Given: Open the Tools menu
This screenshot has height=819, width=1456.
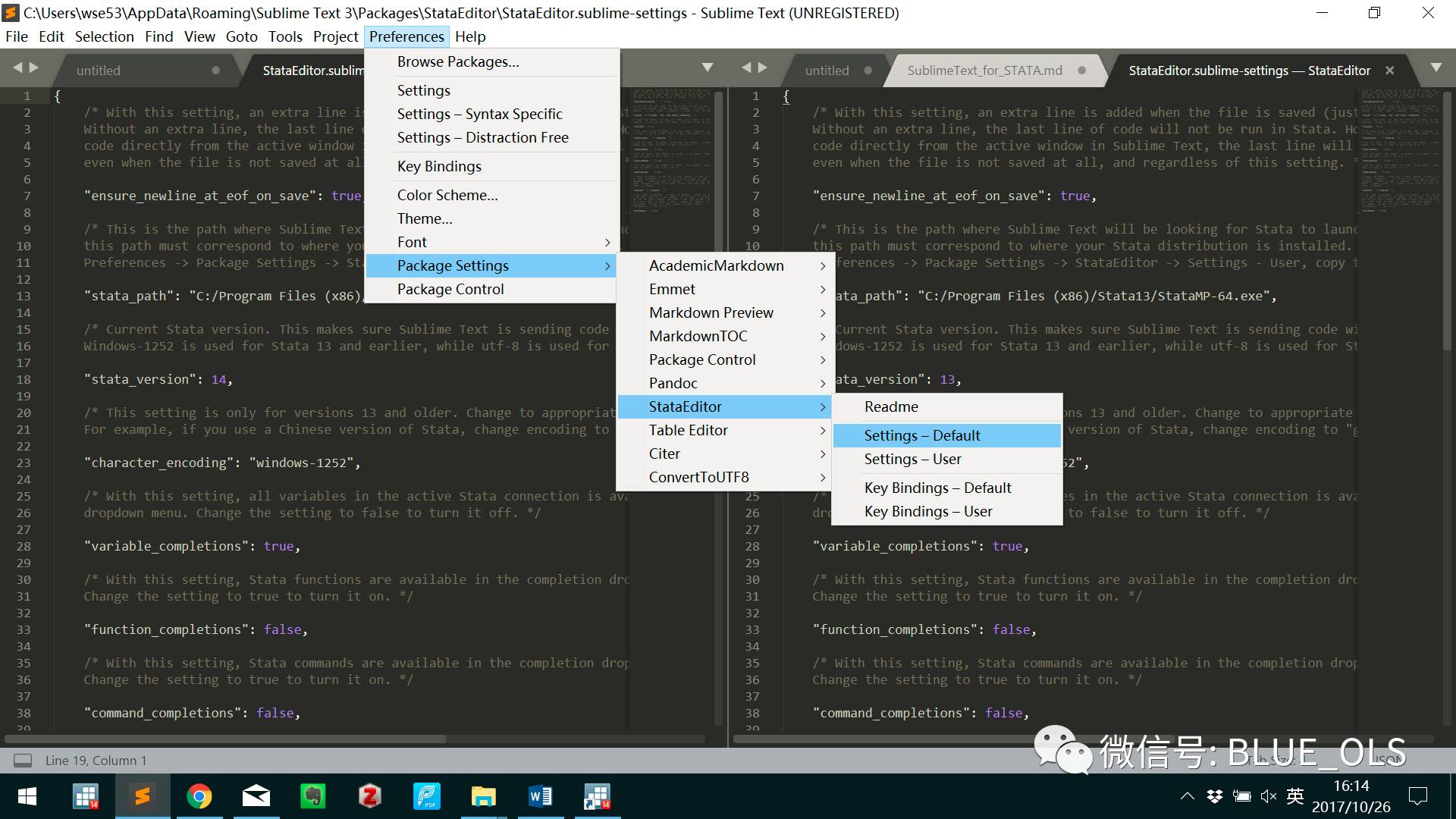Looking at the screenshot, I should click(285, 36).
